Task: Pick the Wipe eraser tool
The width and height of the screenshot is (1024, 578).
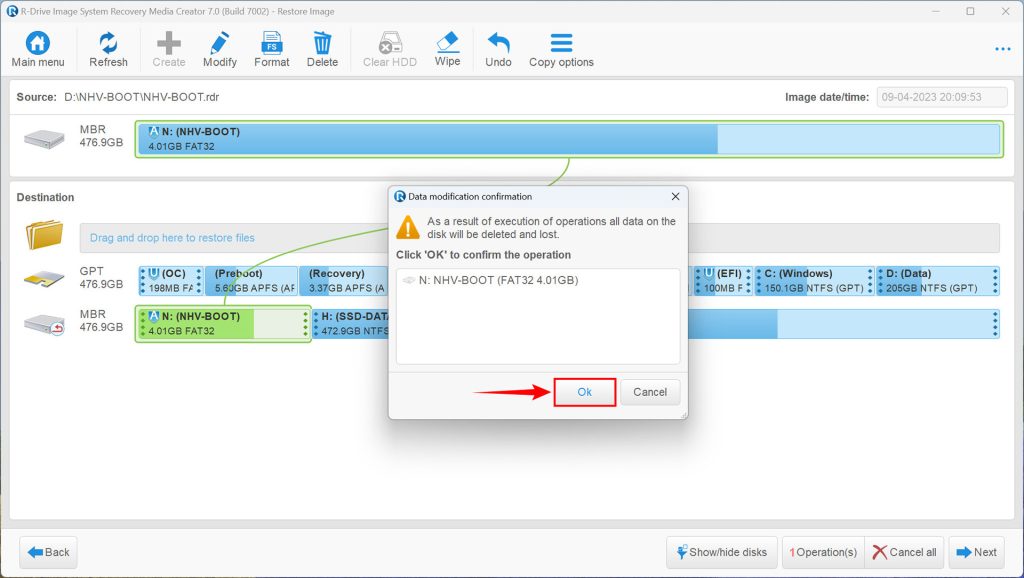Action: 447,49
